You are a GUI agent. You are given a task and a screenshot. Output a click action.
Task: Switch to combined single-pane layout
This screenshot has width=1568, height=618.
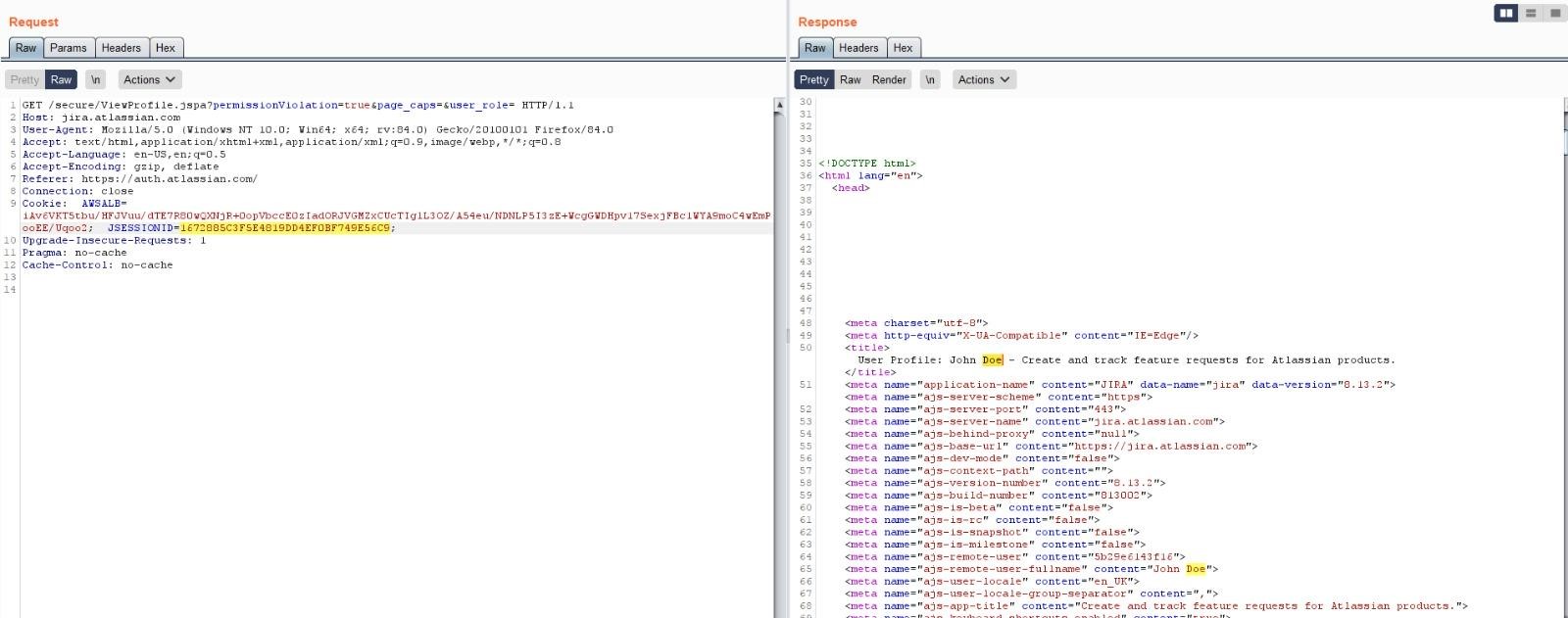pos(1554,13)
